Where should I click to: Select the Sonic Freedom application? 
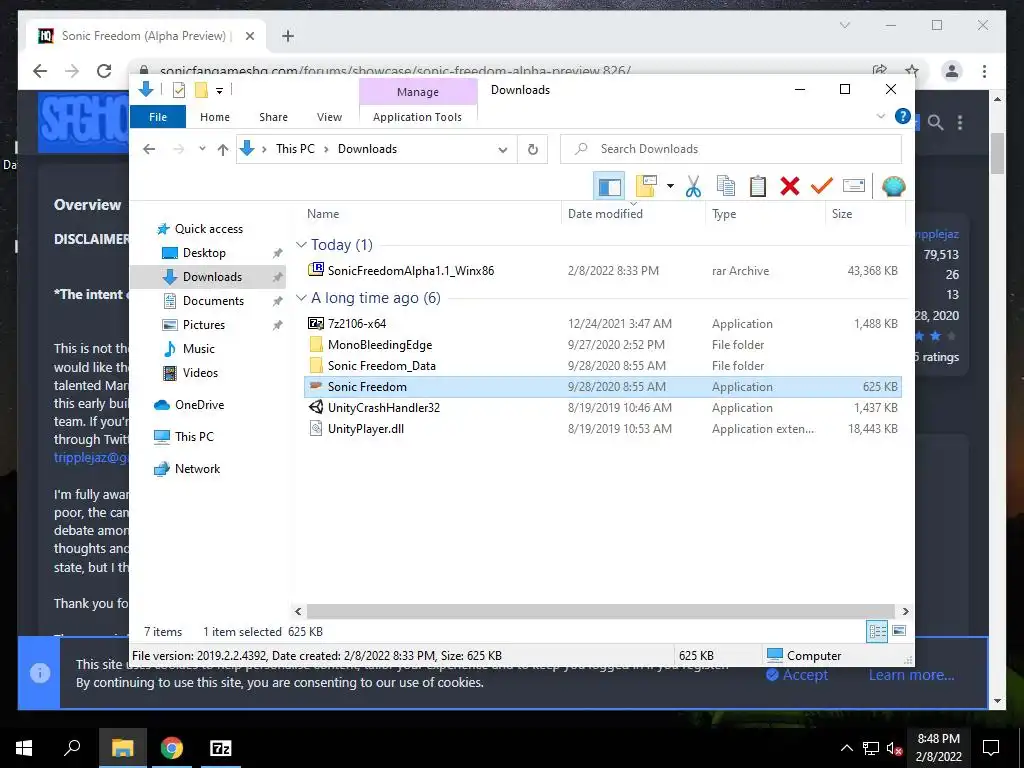coord(603,387)
